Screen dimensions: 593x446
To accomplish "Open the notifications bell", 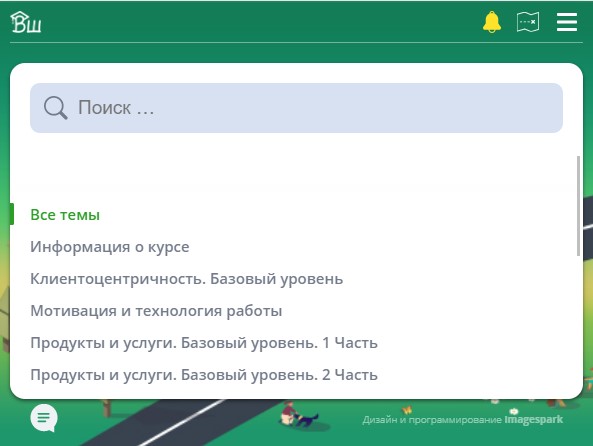I will coord(492,22).
